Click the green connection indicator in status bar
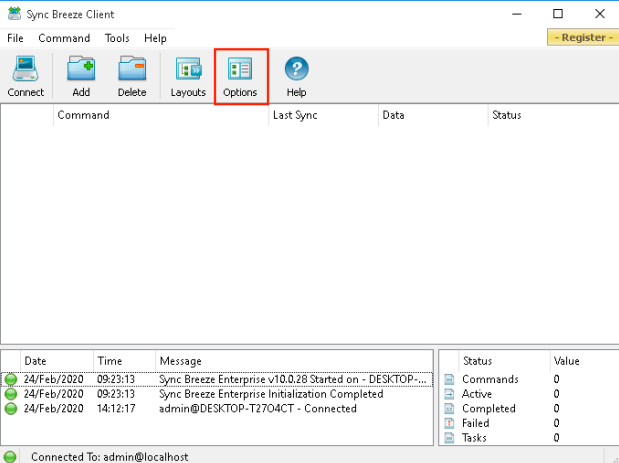The height and width of the screenshot is (463, 619). click(9, 457)
